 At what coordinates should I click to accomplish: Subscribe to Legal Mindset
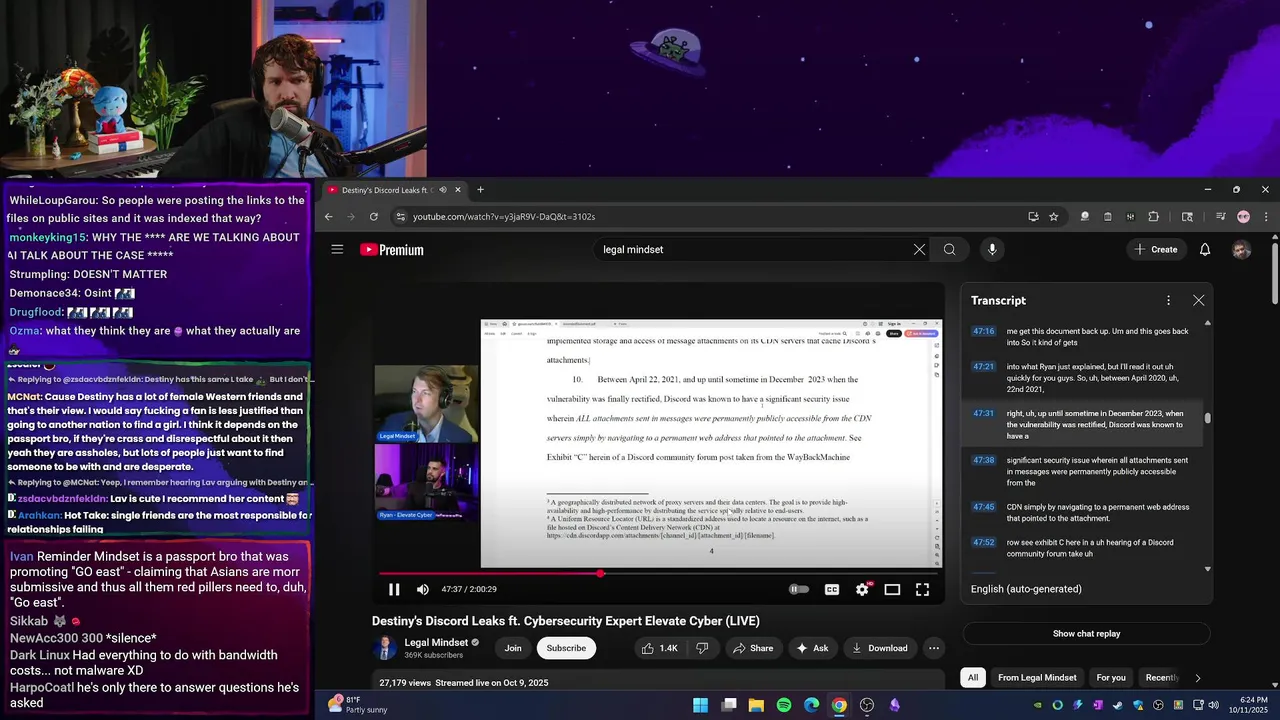tap(566, 648)
